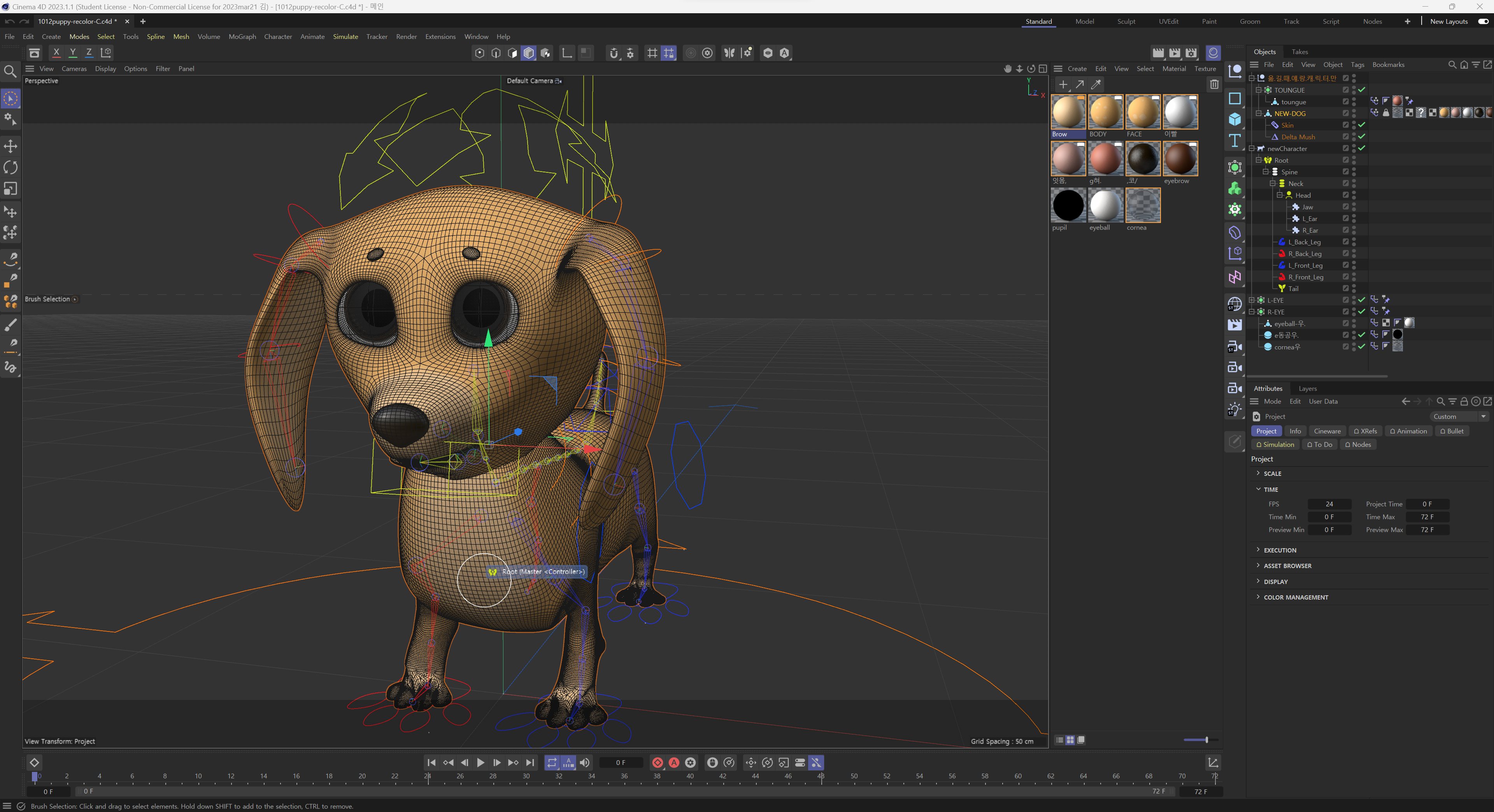The width and height of the screenshot is (1494, 812).
Task: Collapse the R-EYE object
Action: coord(1252,312)
